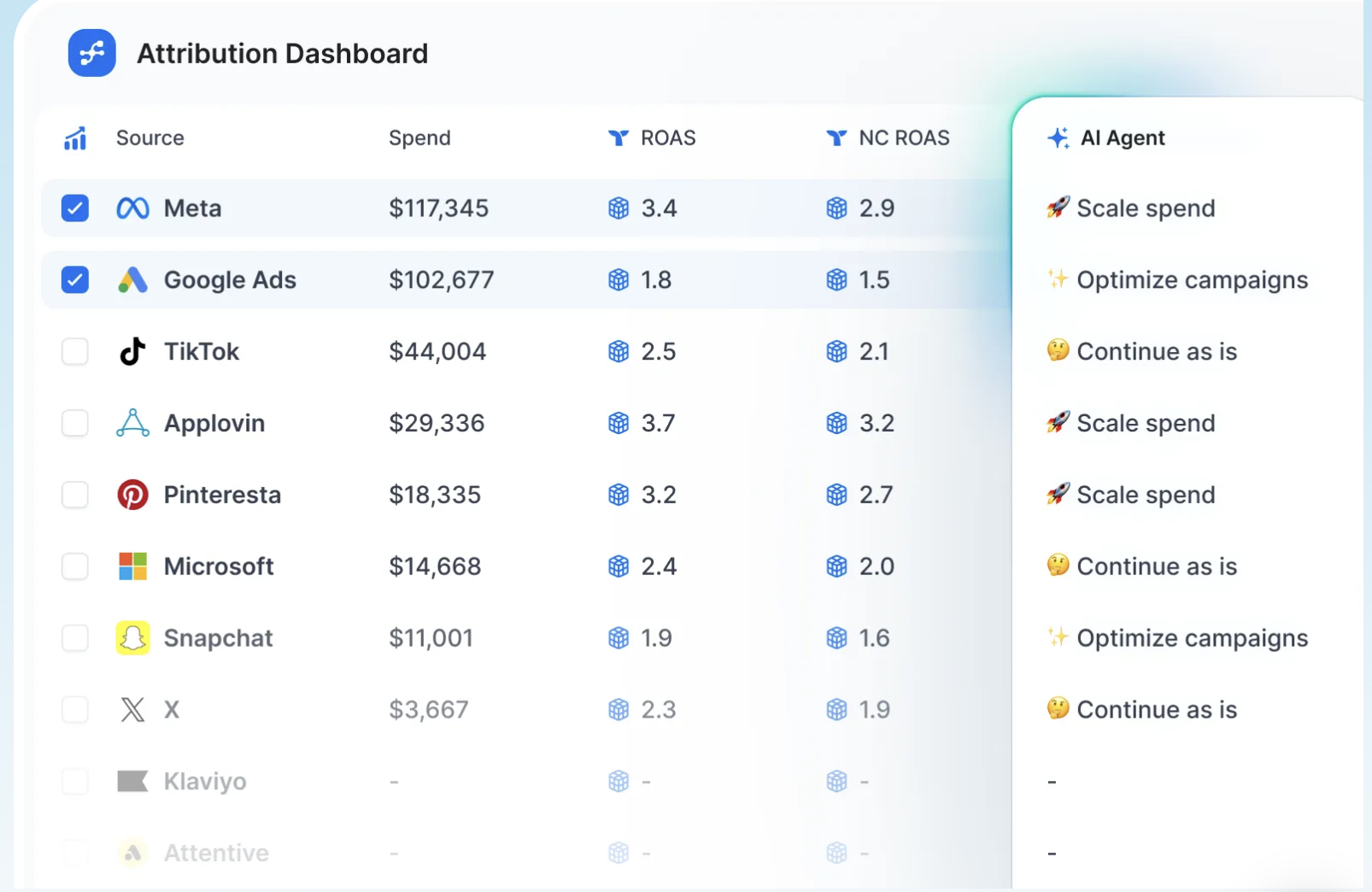The width and height of the screenshot is (1372, 892).
Task: Click the Attentive logo icon
Action: [x=132, y=853]
